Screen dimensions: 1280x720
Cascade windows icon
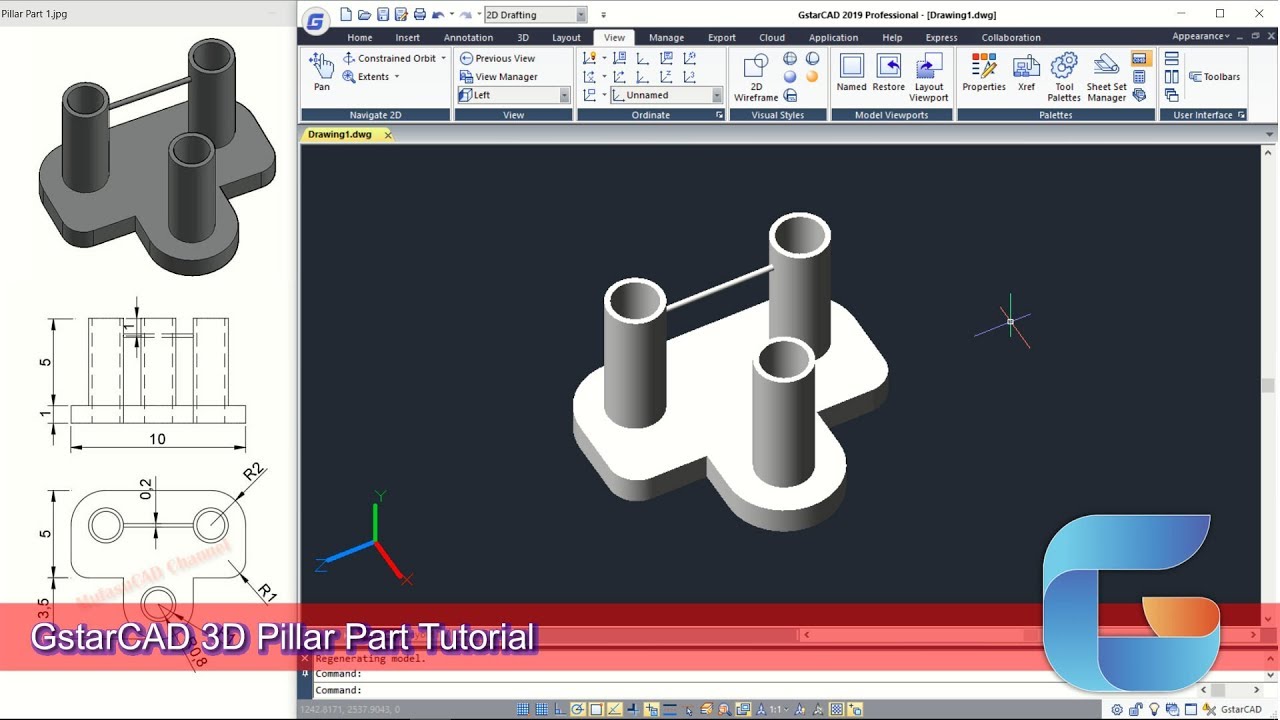[x=1172, y=95]
